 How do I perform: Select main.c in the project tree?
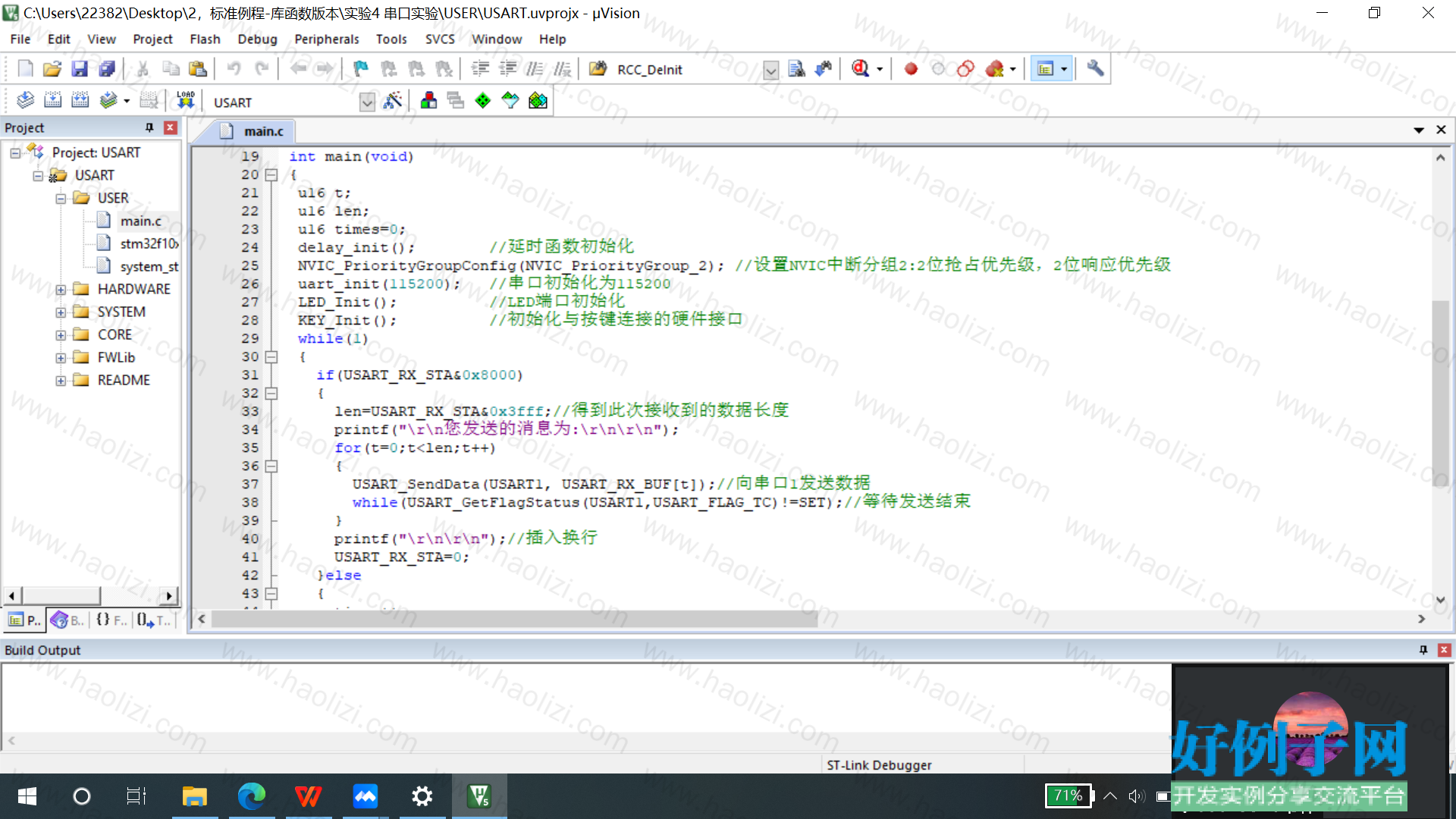point(140,221)
